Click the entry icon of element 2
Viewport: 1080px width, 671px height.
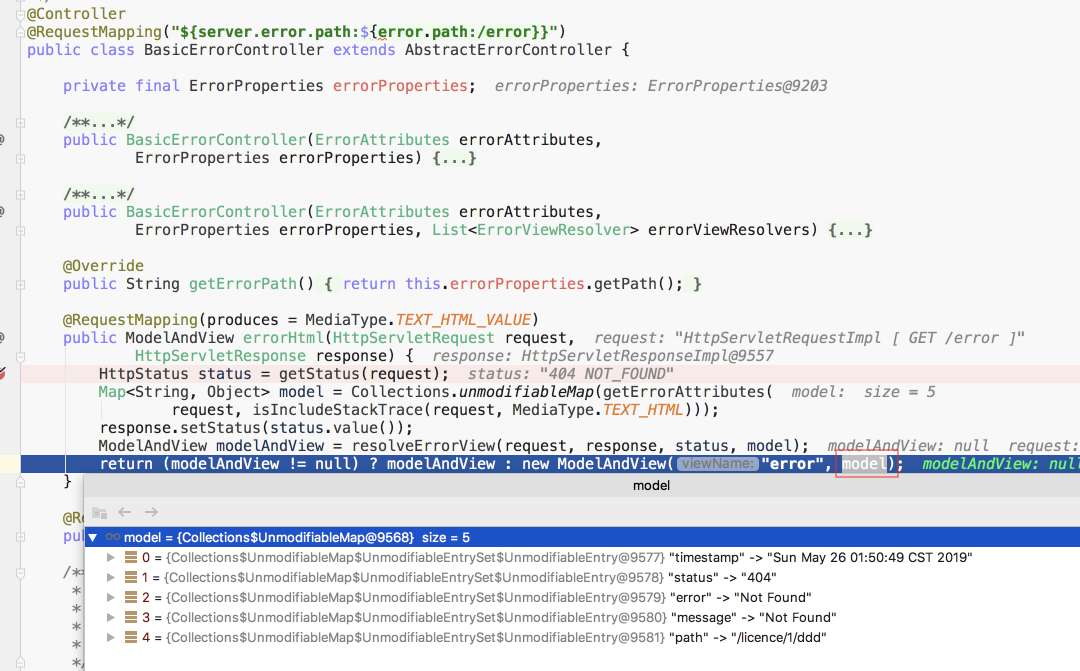pyautogui.click(x=131, y=597)
